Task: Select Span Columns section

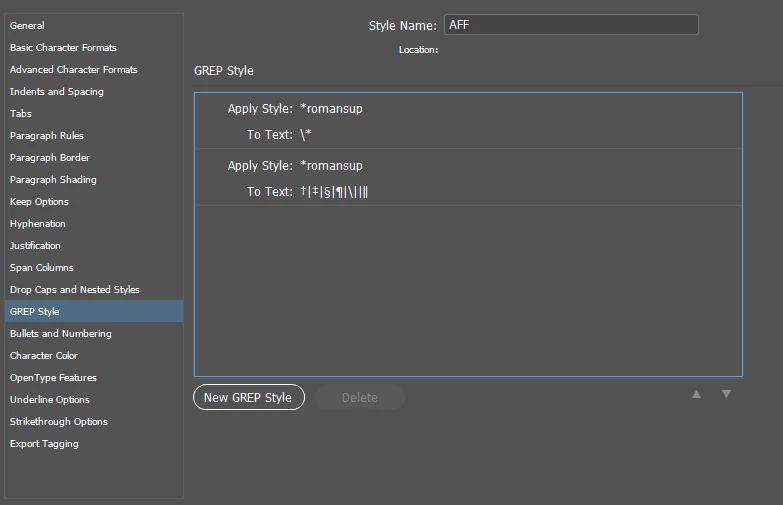Action: click(94, 267)
